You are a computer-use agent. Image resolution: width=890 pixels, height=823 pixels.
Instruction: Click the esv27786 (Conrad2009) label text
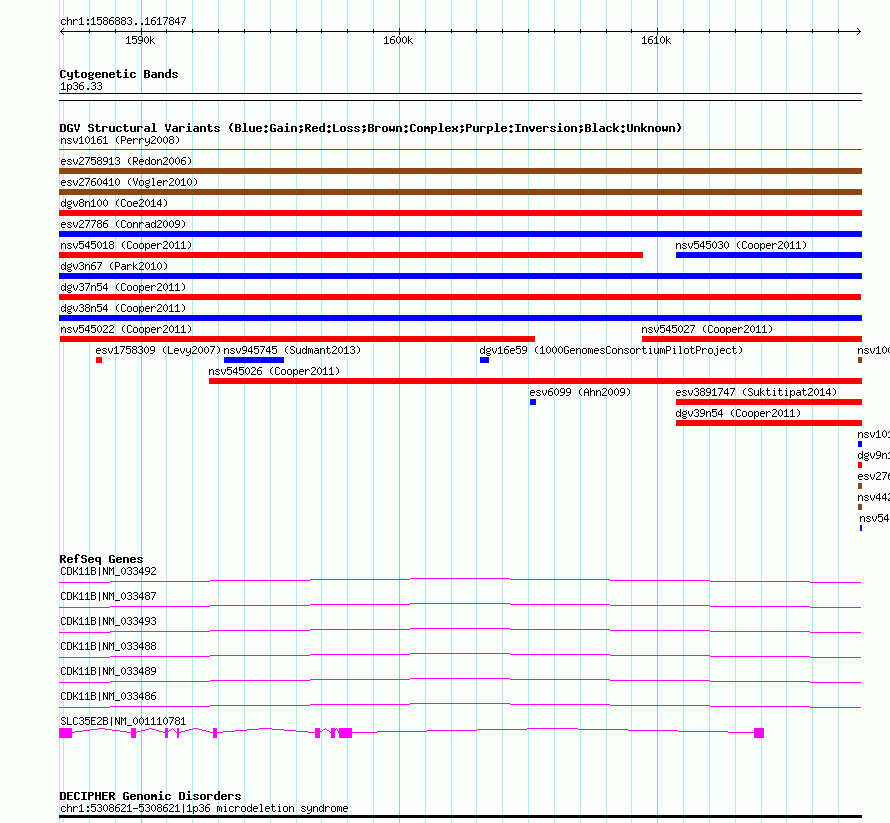[123, 224]
